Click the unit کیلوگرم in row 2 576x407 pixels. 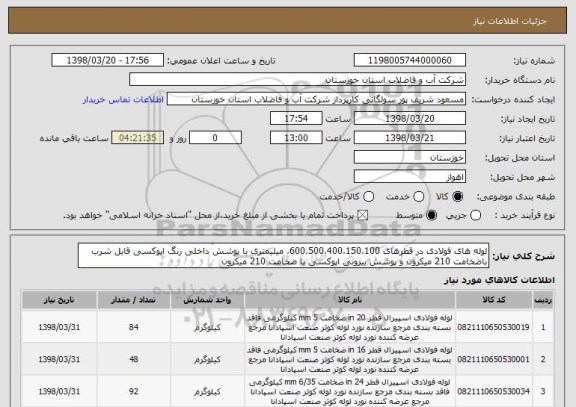207,359
